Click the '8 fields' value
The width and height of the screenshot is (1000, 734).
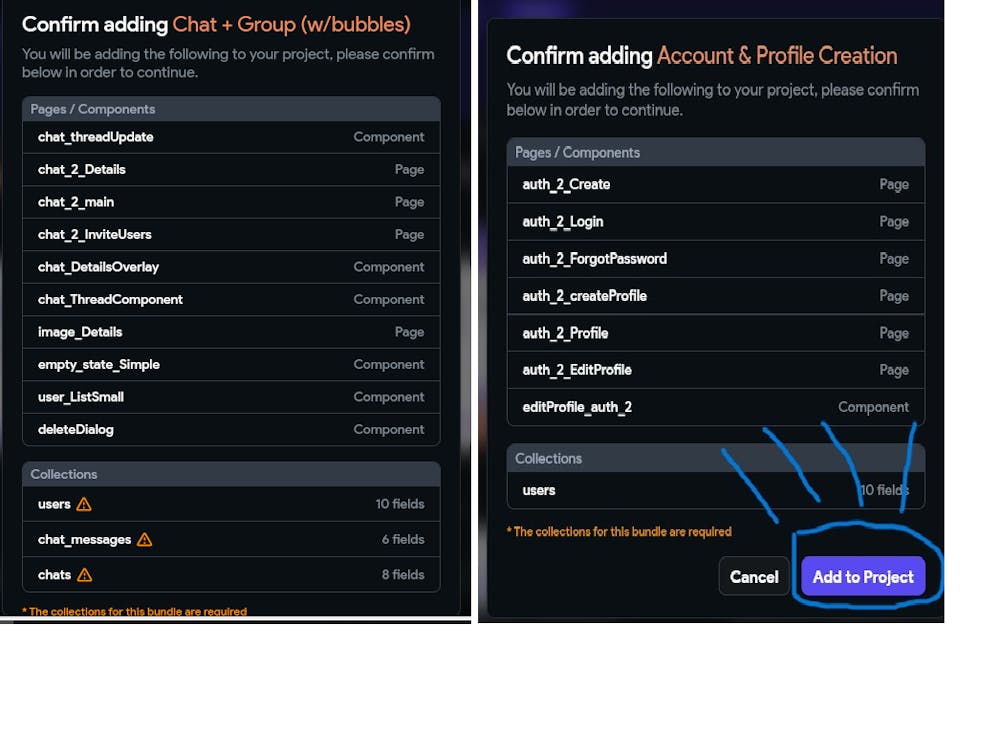(x=403, y=575)
